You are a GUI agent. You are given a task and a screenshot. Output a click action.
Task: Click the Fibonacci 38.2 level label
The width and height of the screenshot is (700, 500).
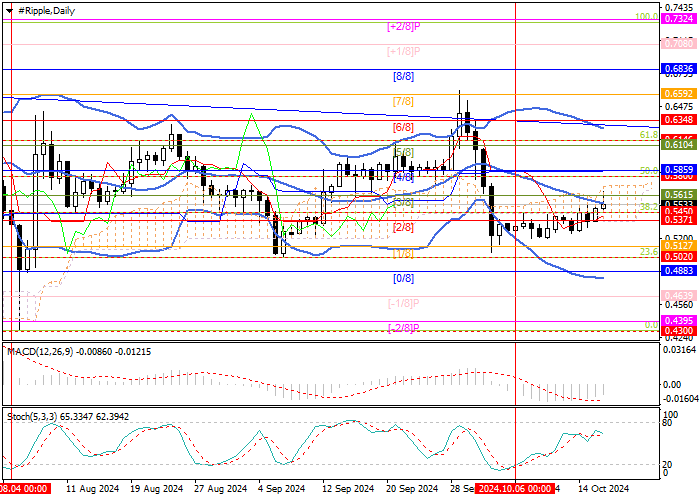click(649, 207)
